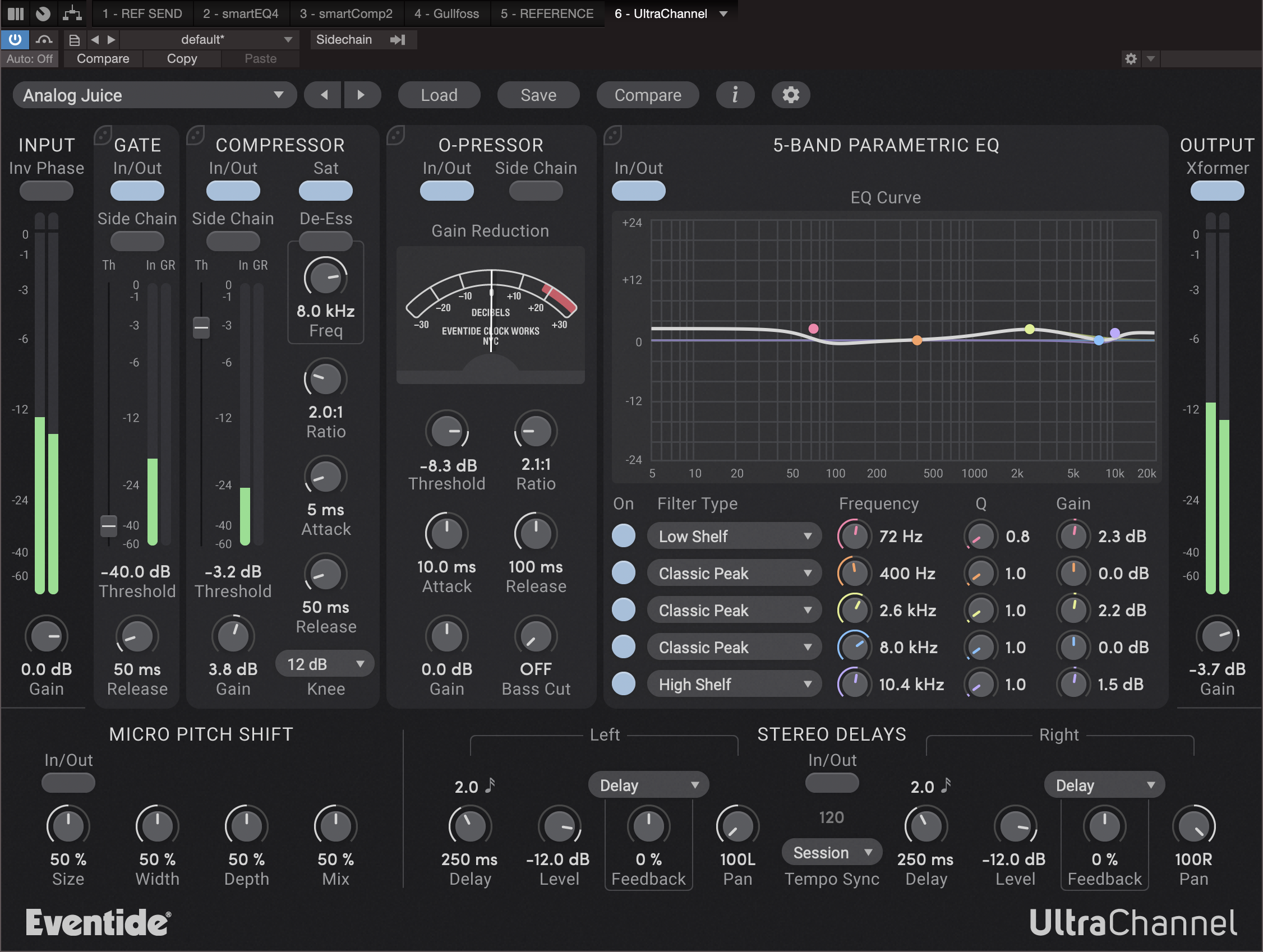
Task: Switch to 2 - smartEQ4 tab
Action: (241, 13)
